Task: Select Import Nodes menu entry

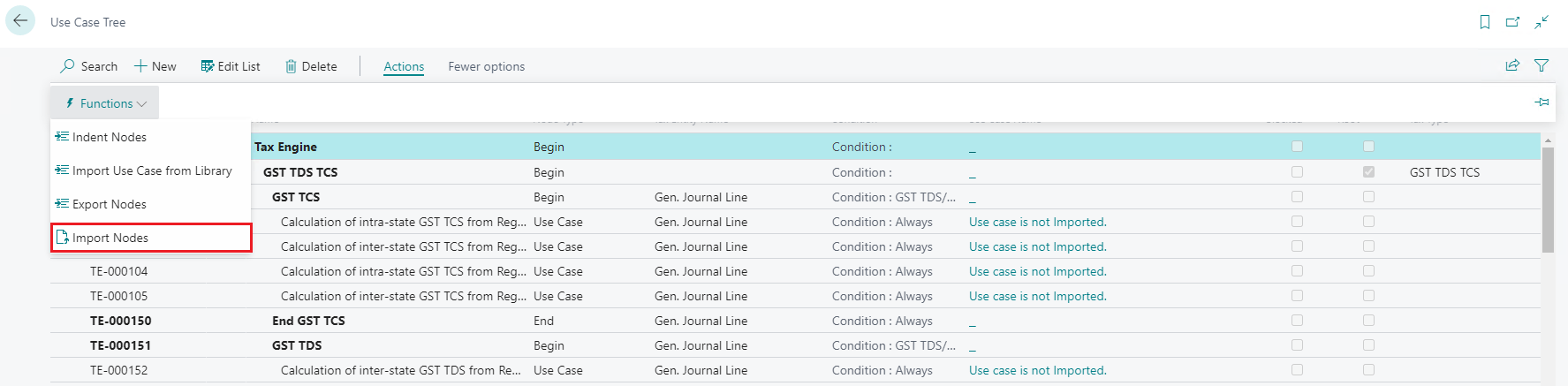Action: coord(110,238)
